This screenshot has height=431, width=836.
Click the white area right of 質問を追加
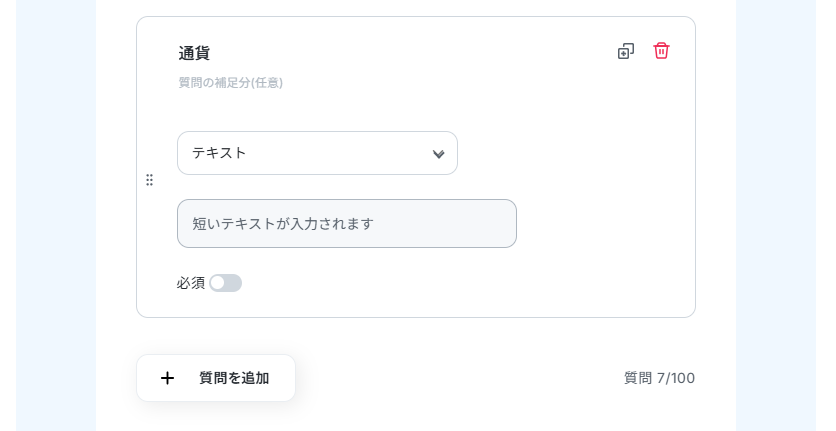tap(450, 380)
